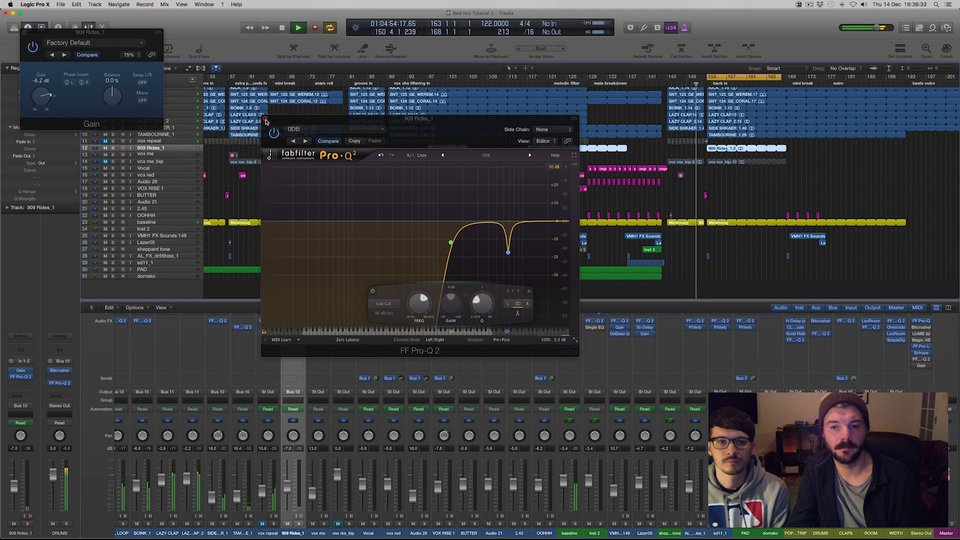960x540 pixels.
Task: Click Compare in the Gain plugin window
Action: [87, 55]
